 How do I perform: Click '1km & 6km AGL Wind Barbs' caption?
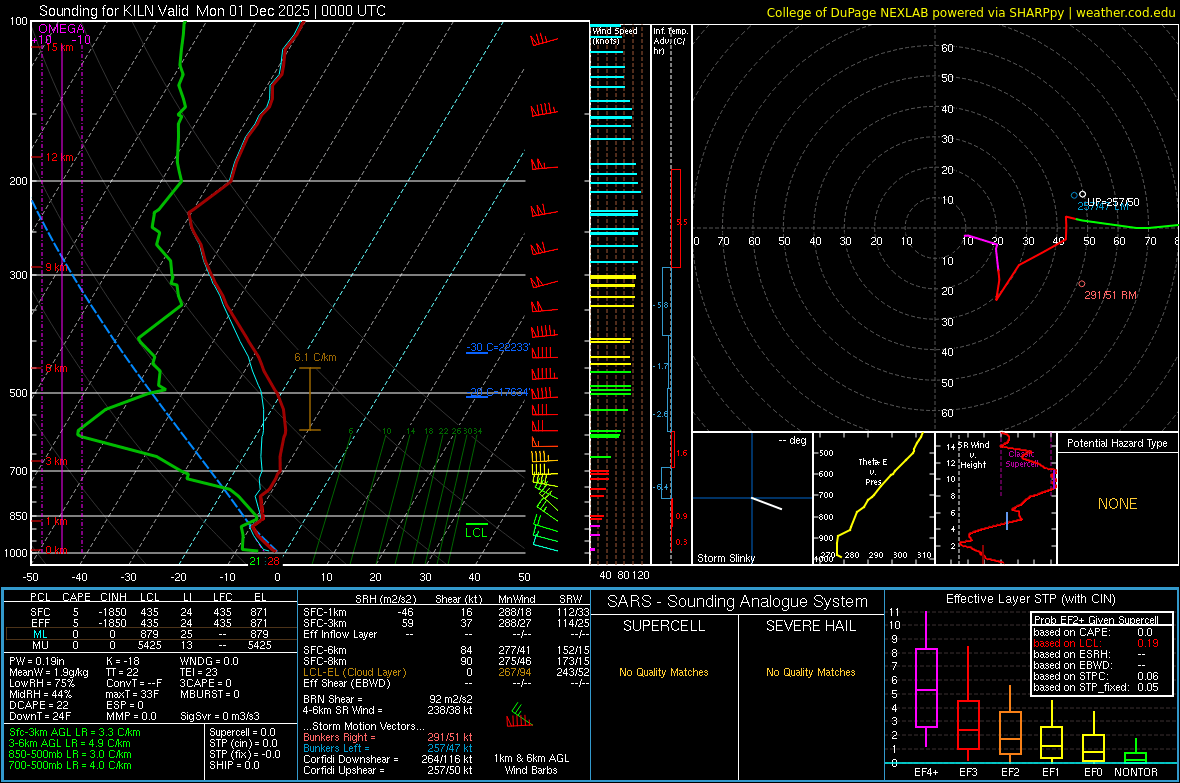tap(531, 764)
